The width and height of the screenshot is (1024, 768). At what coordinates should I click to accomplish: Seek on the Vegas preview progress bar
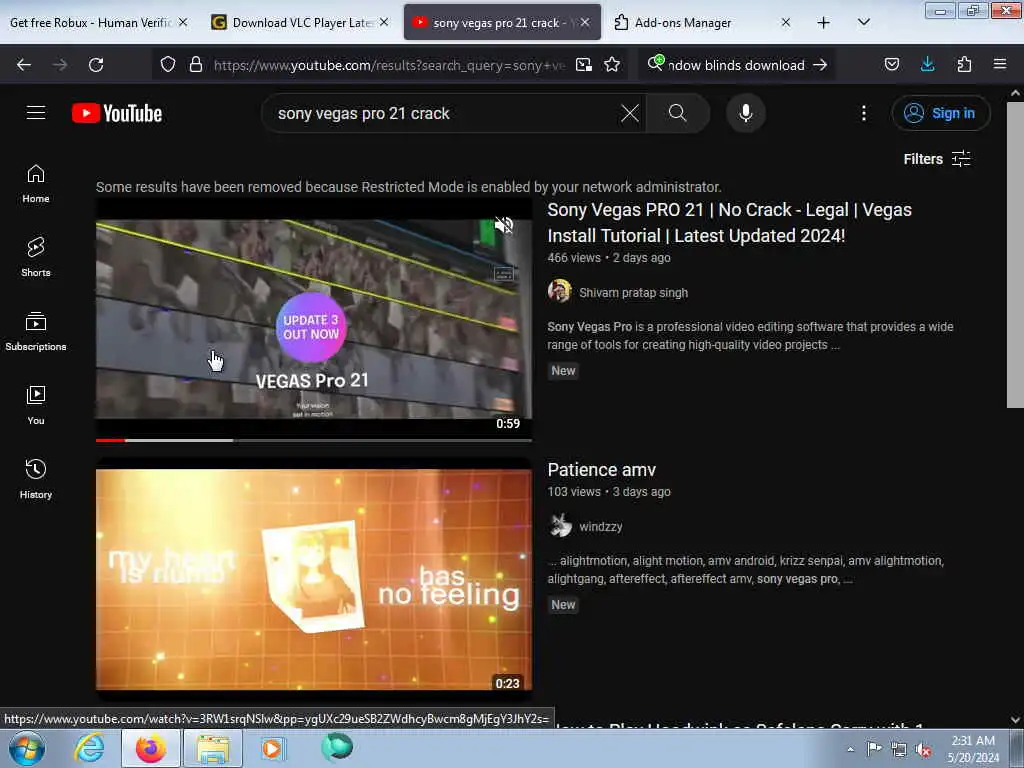coord(313,440)
